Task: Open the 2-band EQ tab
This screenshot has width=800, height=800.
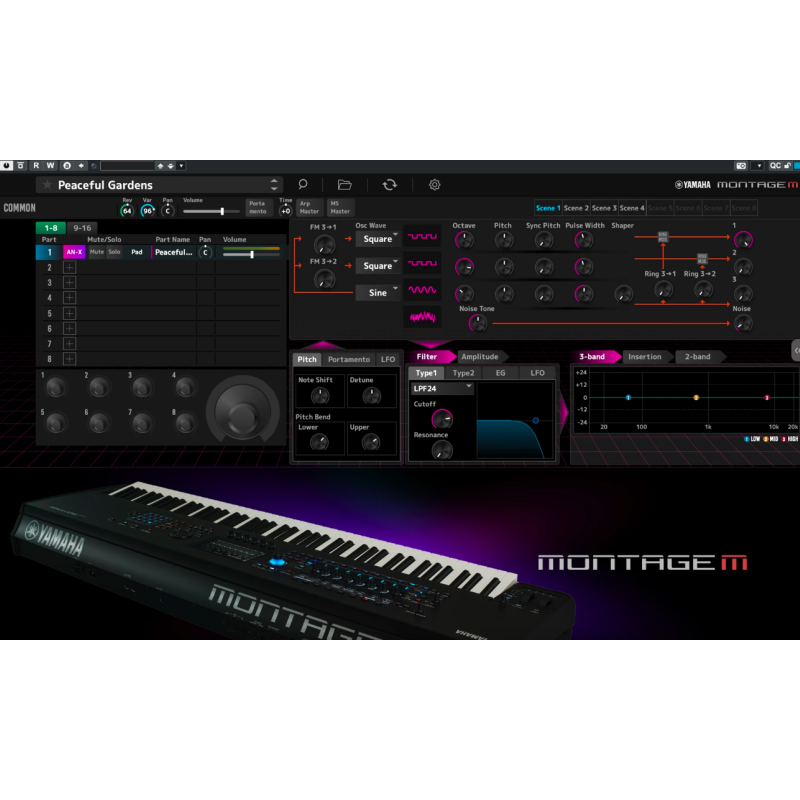Action: click(697, 357)
